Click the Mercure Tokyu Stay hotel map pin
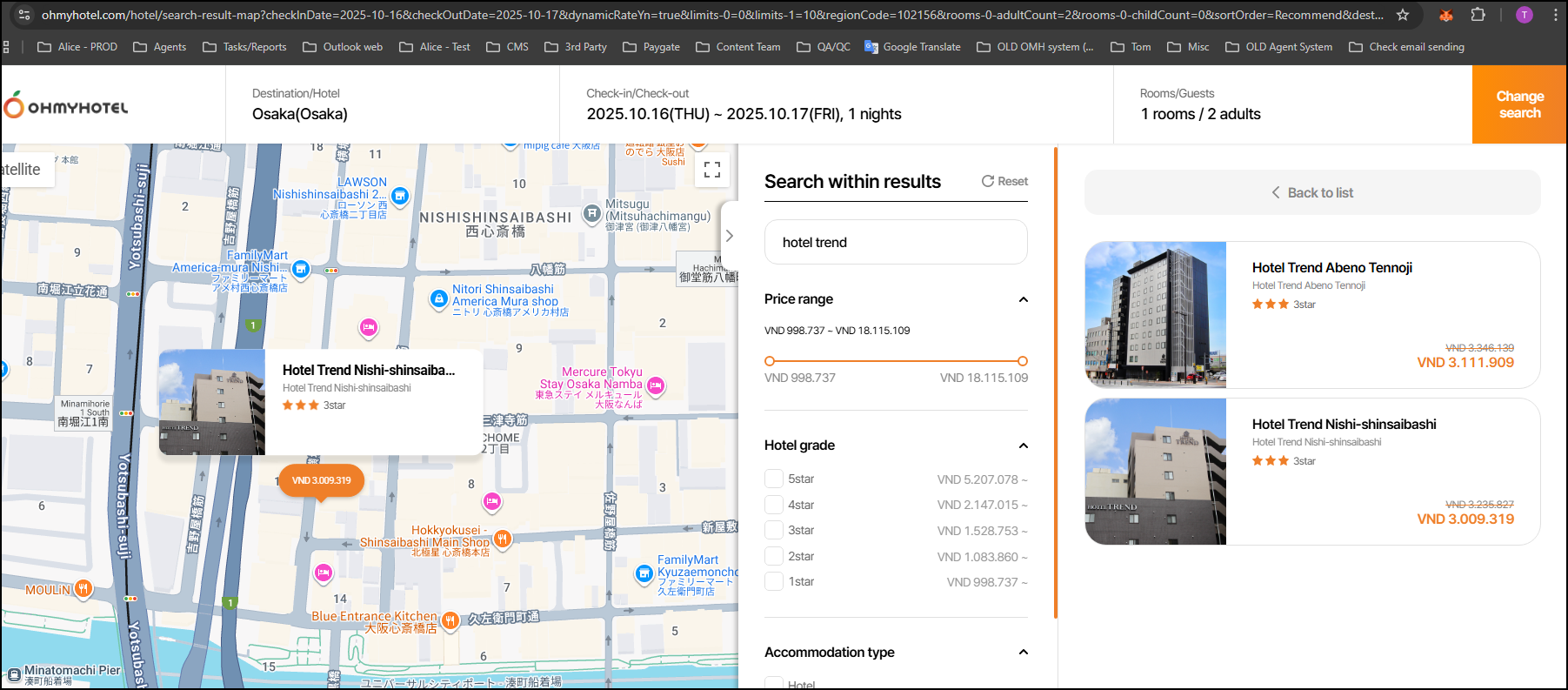1568x690 pixels. tap(656, 385)
